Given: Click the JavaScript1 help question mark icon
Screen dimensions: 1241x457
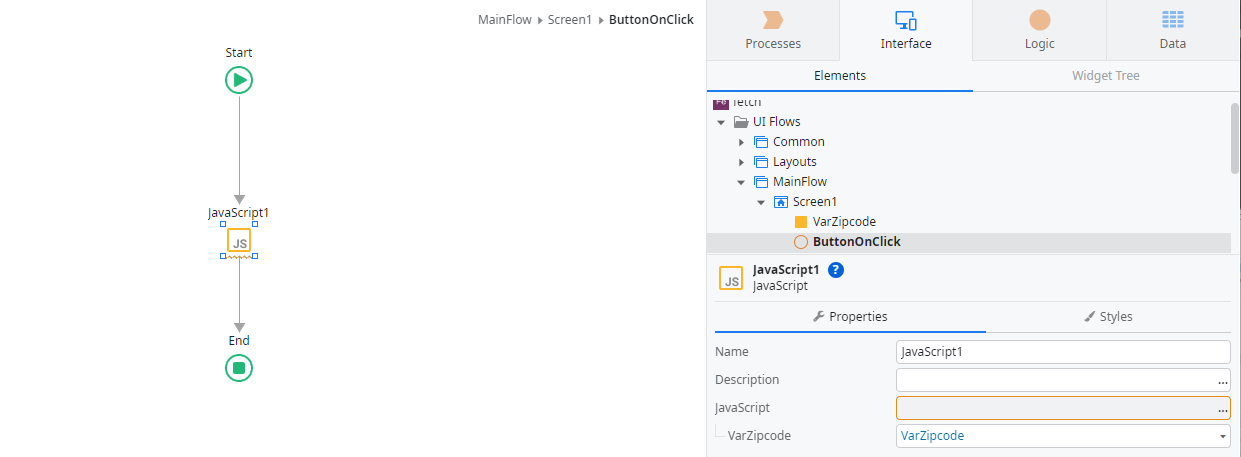Looking at the screenshot, I should 836,270.
